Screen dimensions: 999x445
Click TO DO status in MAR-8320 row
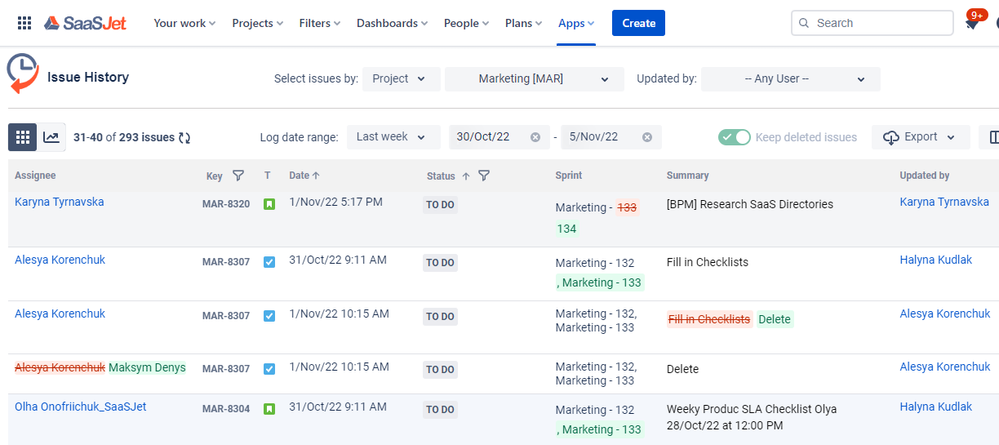click(440, 205)
